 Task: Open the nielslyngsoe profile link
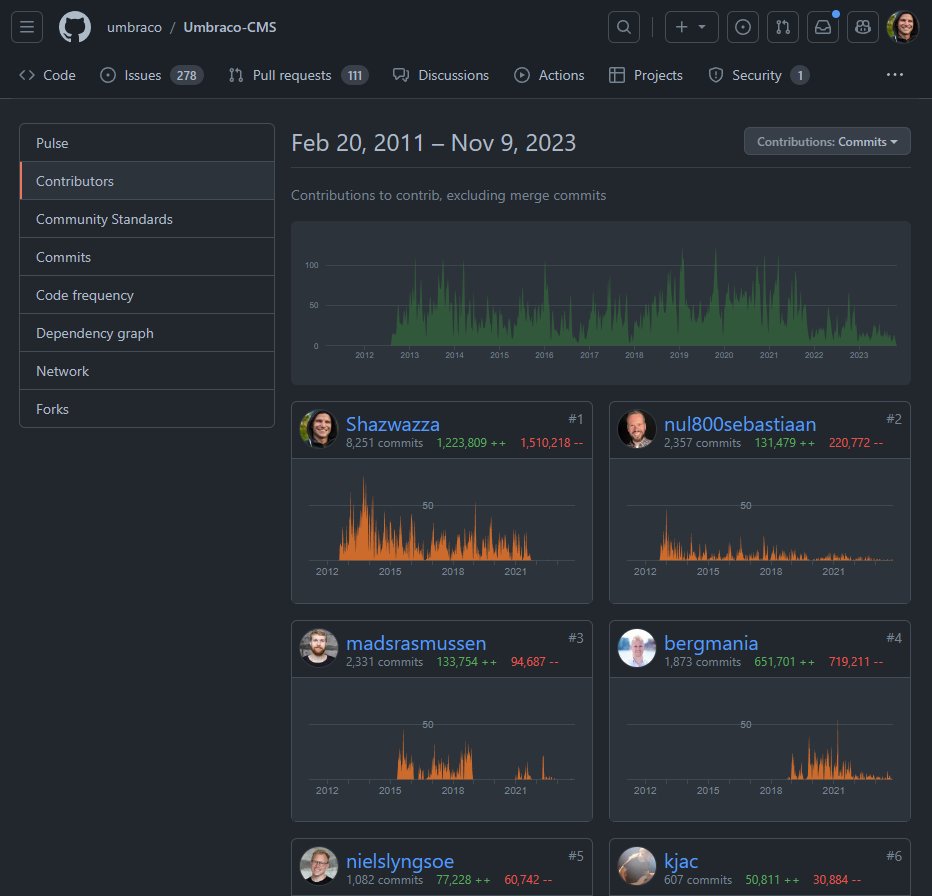399,861
